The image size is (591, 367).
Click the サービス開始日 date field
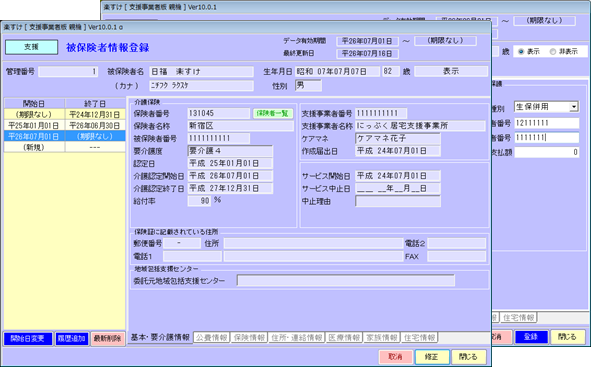click(x=398, y=176)
